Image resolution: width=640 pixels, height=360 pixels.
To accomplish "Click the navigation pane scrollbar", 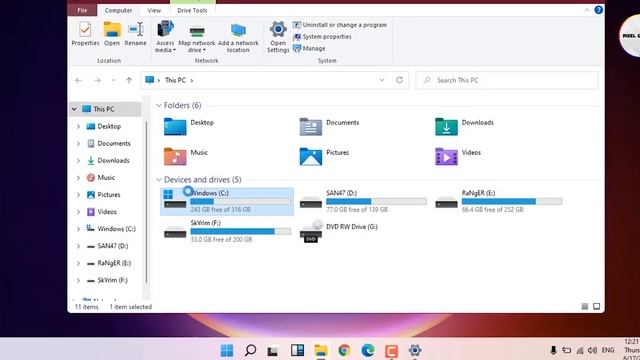I will (x=147, y=202).
